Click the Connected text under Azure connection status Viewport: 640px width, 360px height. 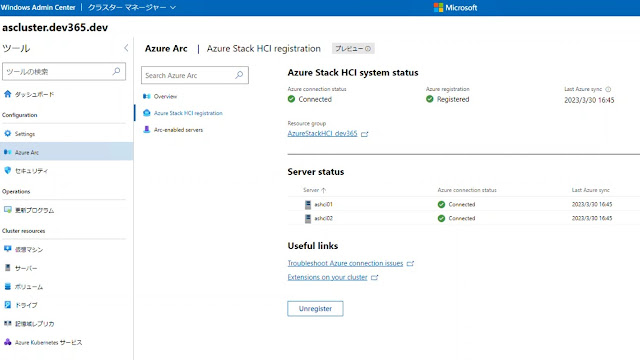tap(315, 99)
